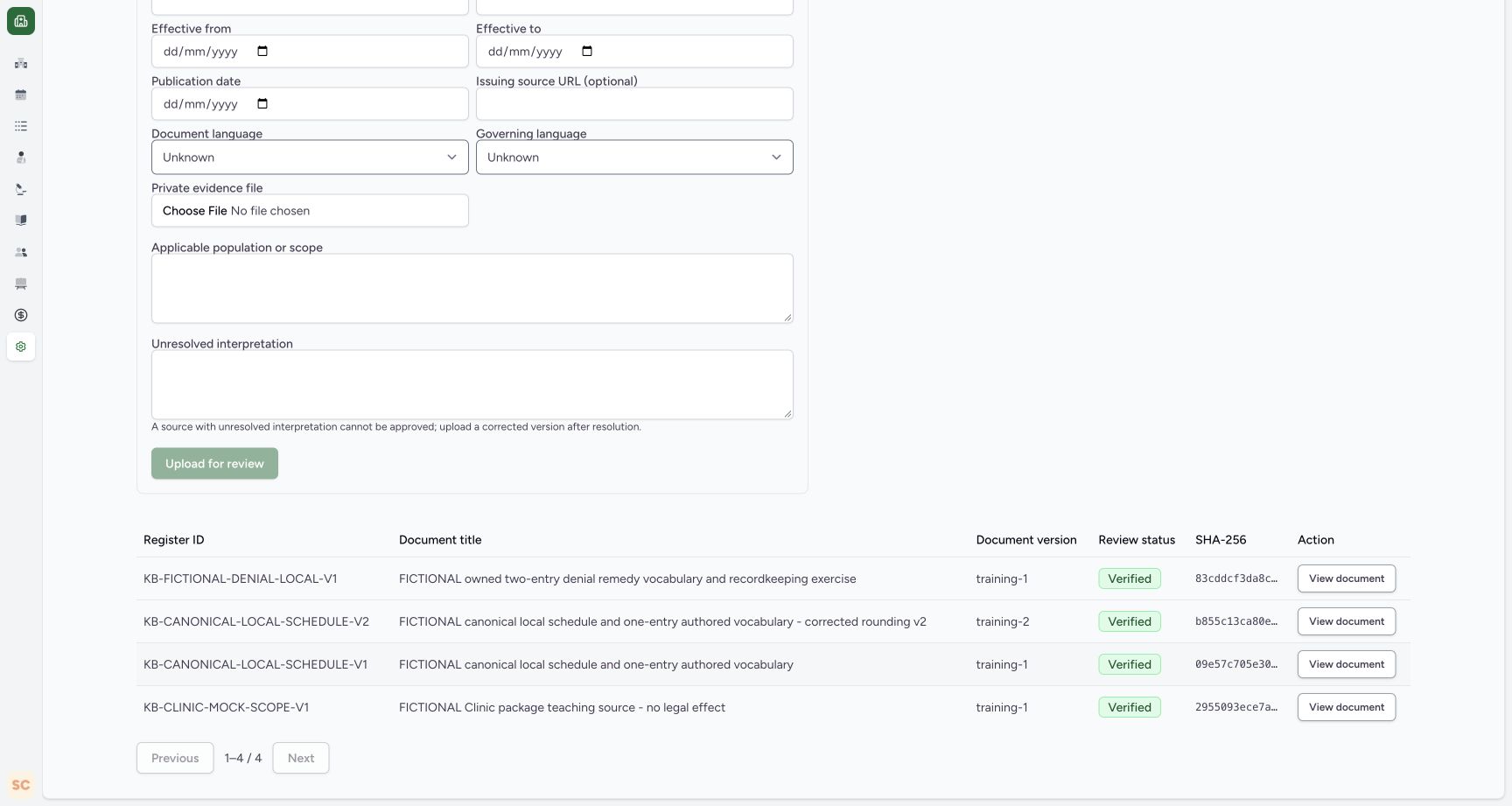Click the Review status column header

pyautogui.click(x=1137, y=540)
